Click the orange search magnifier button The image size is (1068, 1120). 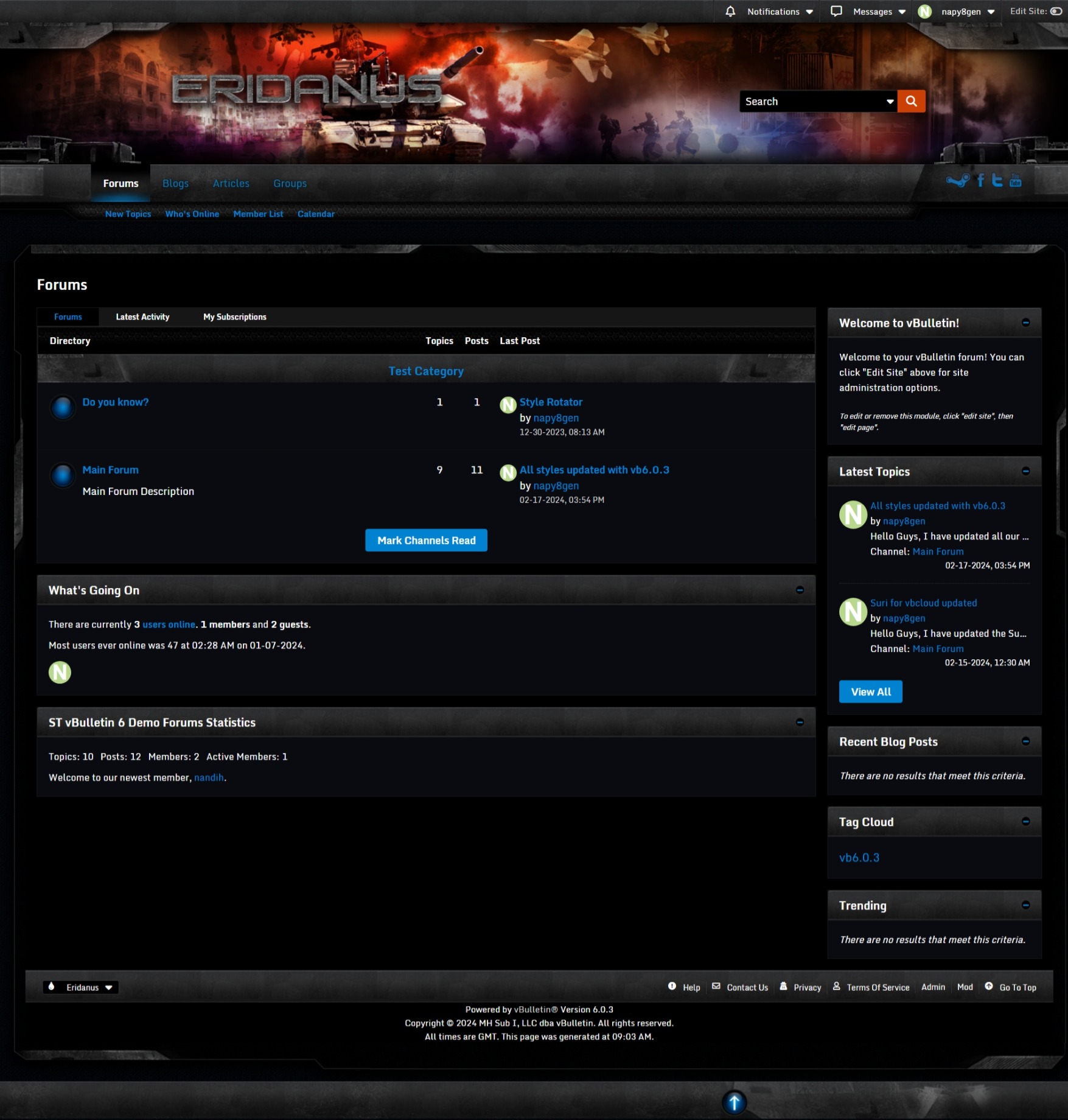[x=911, y=101]
